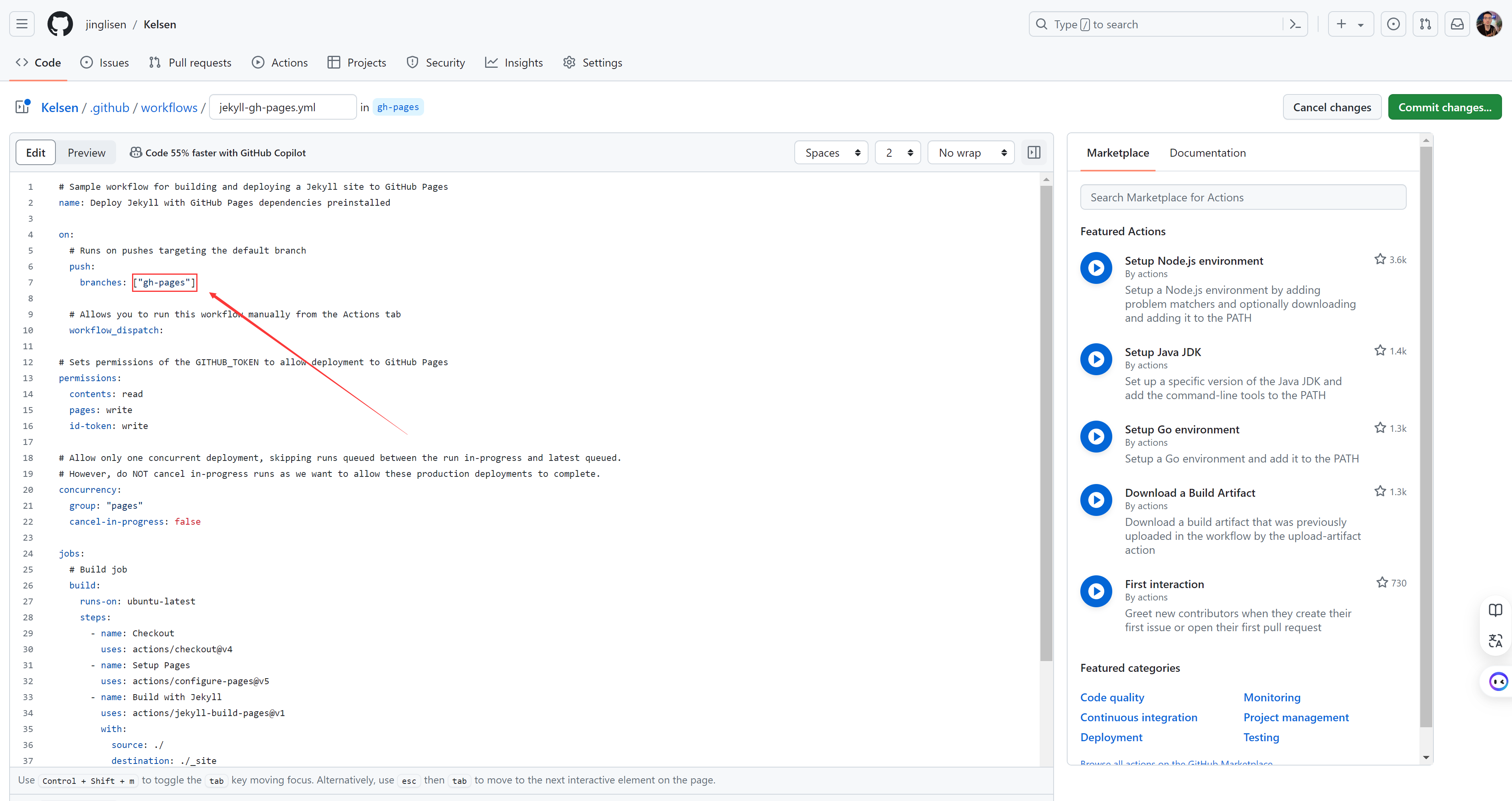
Task: Star the First interaction action
Action: (1382, 582)
